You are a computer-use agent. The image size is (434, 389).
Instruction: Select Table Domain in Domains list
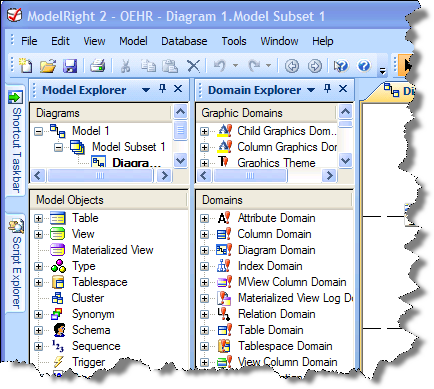pos(270,330)
